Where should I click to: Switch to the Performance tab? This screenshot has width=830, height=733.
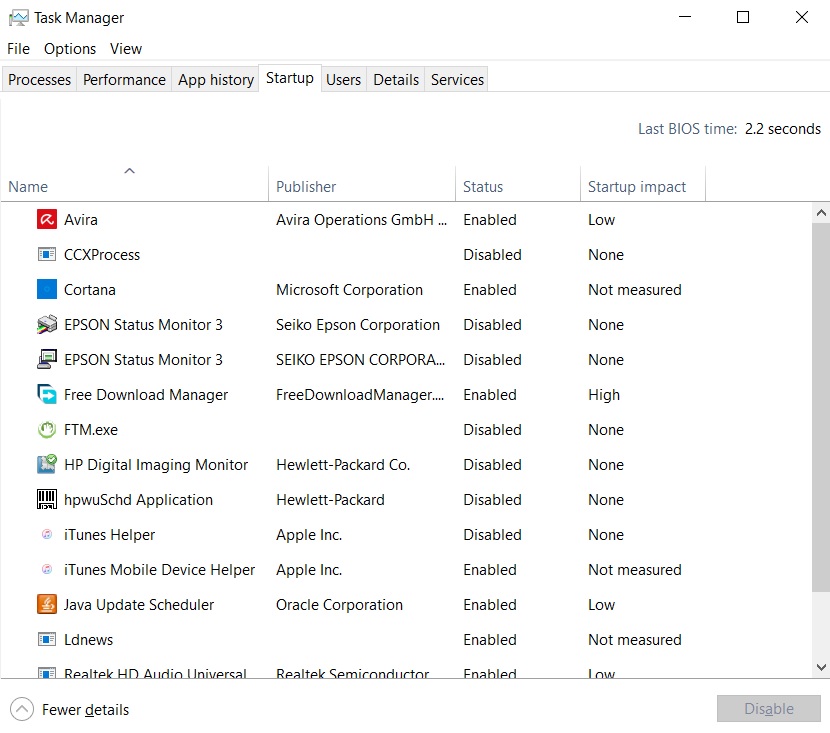[124, 79]
